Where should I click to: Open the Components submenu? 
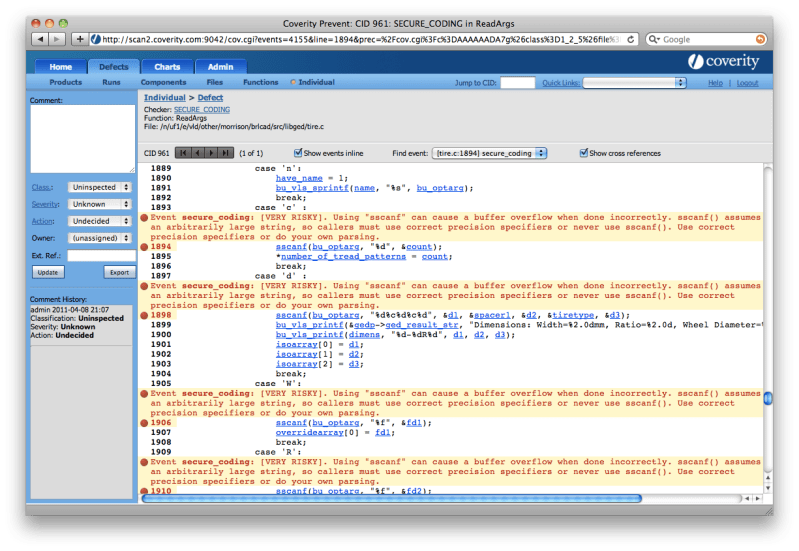(x=164, y=82)
